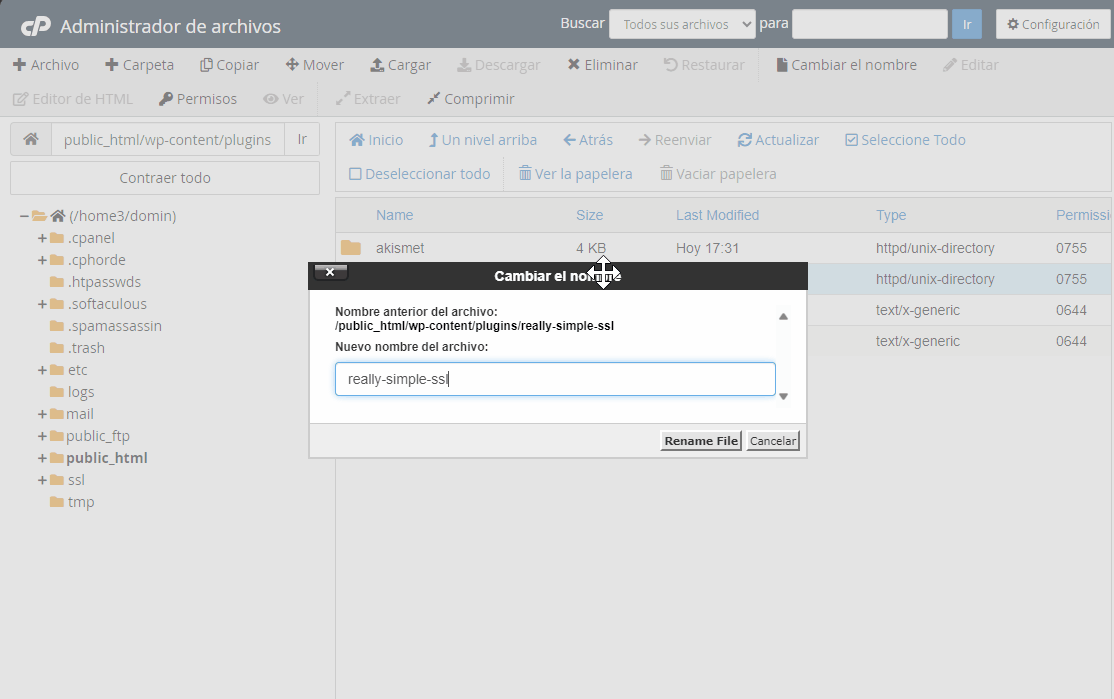Click Restaurar in the toolbar
The width and height of the screenshot is (1114, 699).
click(704, 65)
